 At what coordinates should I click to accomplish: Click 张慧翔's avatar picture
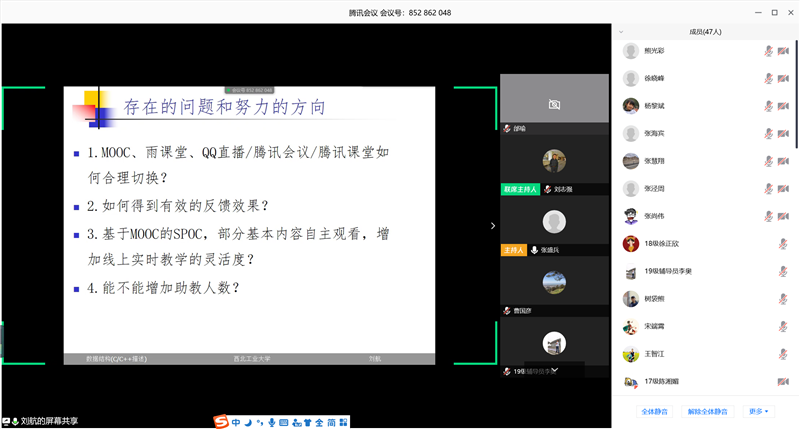coord(631,161)
